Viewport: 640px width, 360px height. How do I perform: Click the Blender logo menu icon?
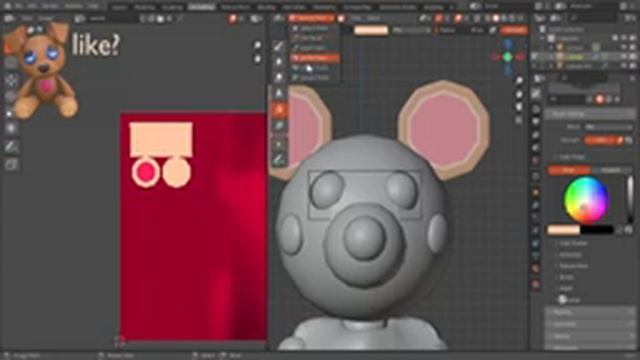tap(7, 7)
